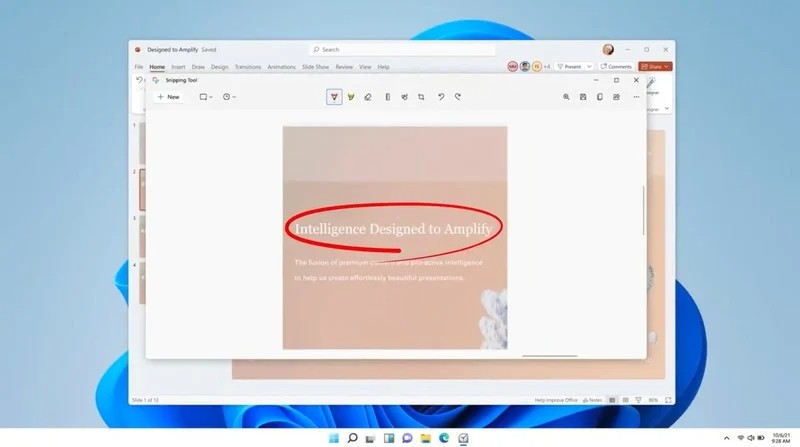Click the Snipping Tool vertical scrollbar
This screenshot has width=800, height=447.
click(x=643, y=210)
